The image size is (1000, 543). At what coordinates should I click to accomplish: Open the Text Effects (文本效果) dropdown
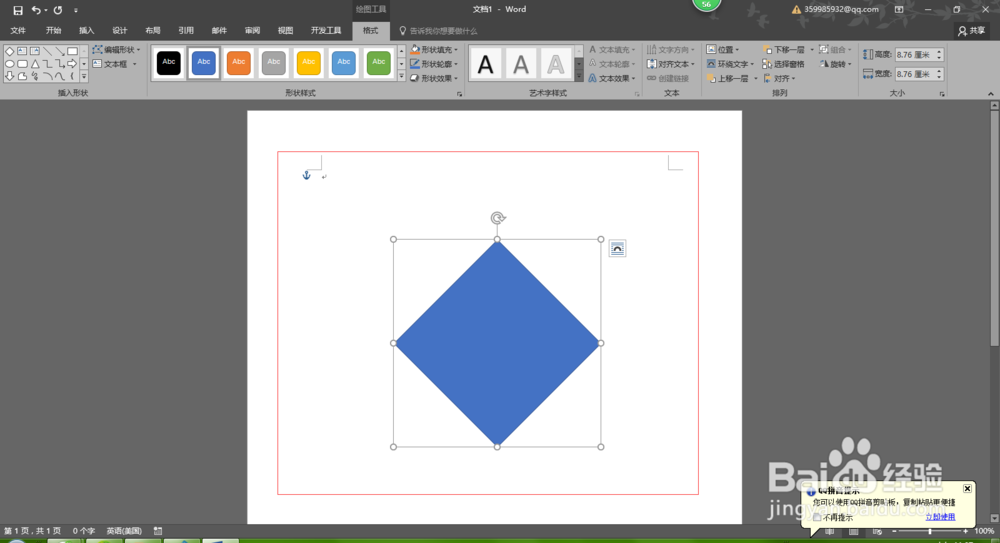pyautogui.click(x=612, y=78)
